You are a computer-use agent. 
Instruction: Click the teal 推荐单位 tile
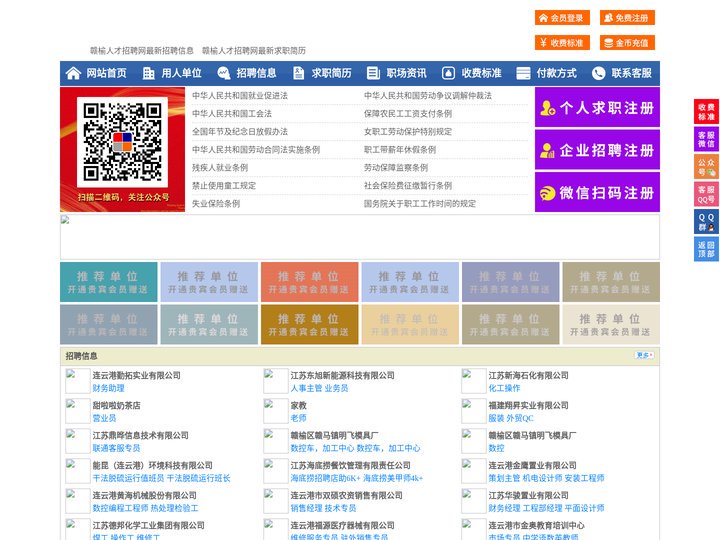tap(108, 282)
